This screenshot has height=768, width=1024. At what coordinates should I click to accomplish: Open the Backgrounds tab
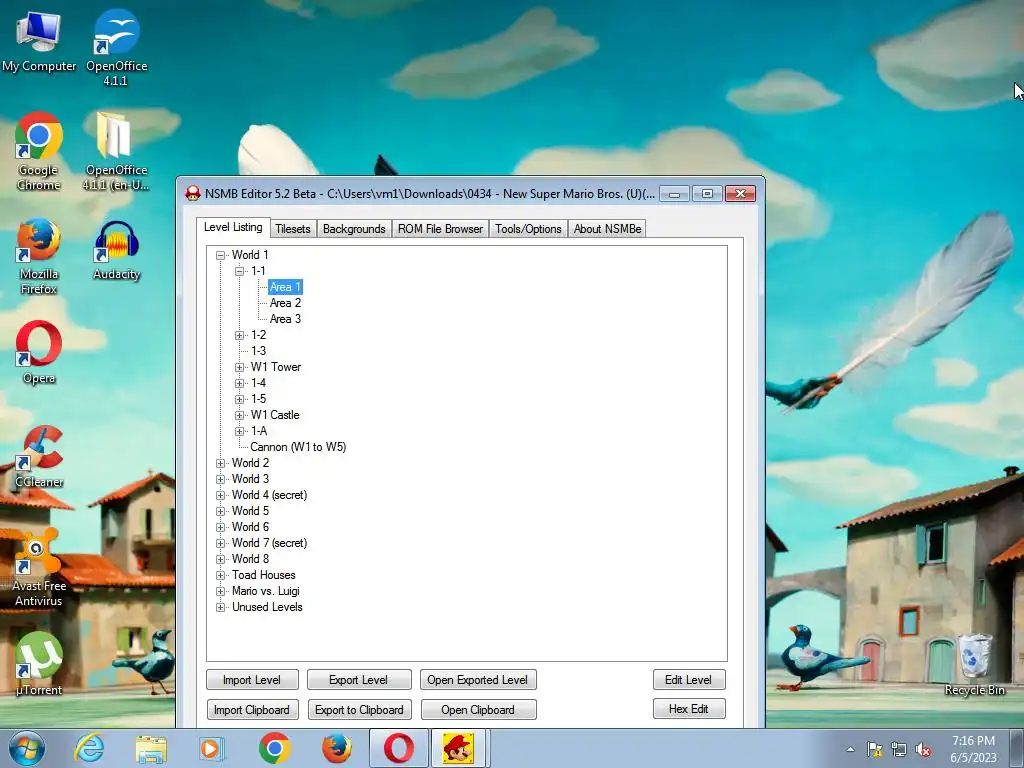click(x=354, y=229)
